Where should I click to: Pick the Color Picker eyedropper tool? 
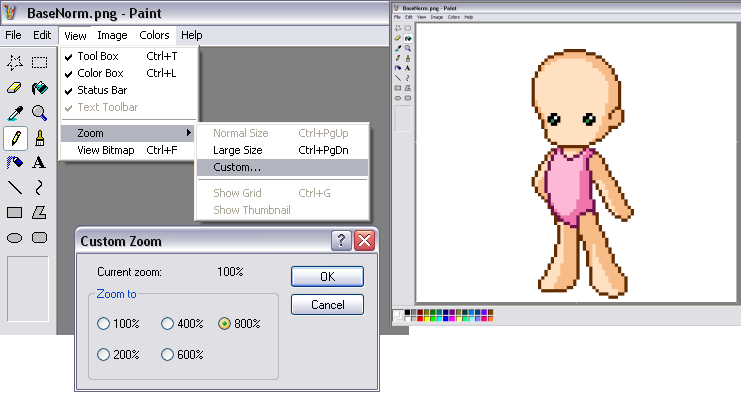tap(15, 113)
